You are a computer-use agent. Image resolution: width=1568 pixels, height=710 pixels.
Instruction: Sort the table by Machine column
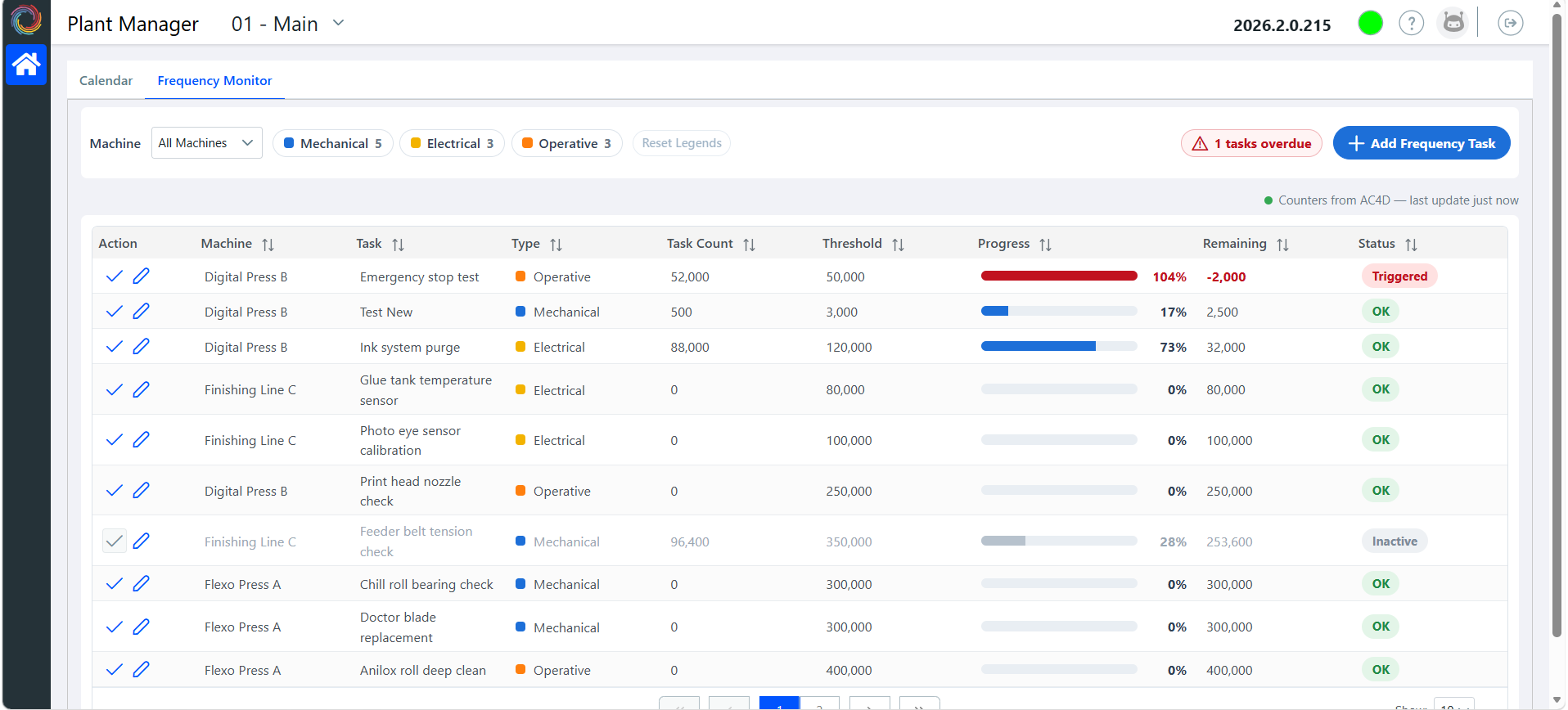pos(268,245)
